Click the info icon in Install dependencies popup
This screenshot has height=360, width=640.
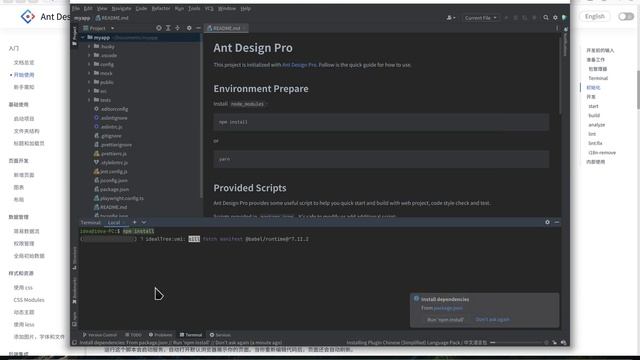pyautogui.click(x=416, y=299)
